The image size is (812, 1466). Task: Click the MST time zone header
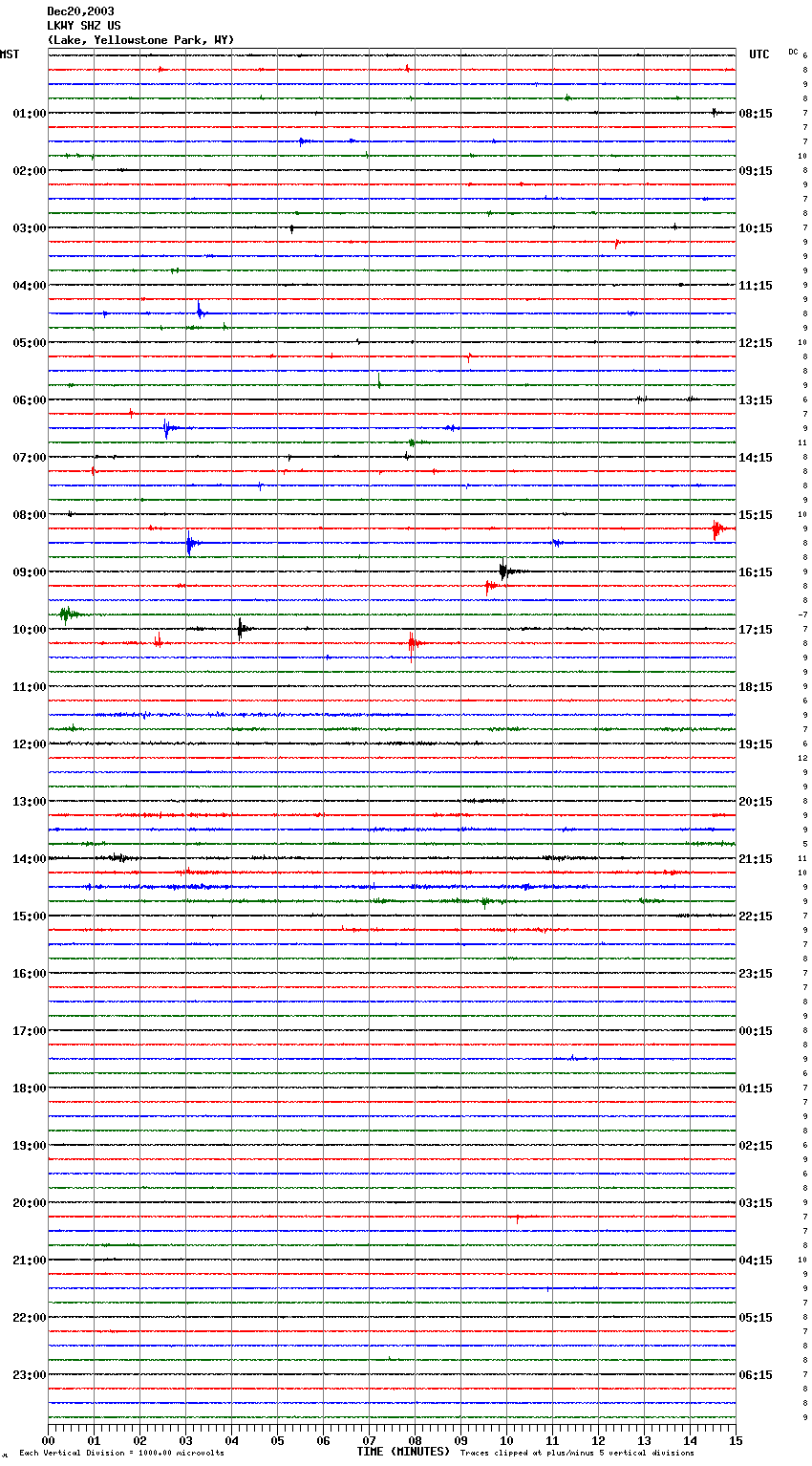pos(10,54)
